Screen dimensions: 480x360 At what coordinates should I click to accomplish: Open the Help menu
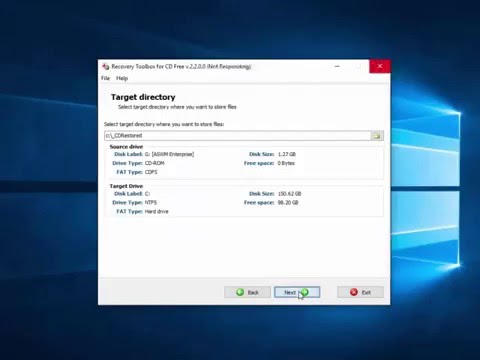122,78
